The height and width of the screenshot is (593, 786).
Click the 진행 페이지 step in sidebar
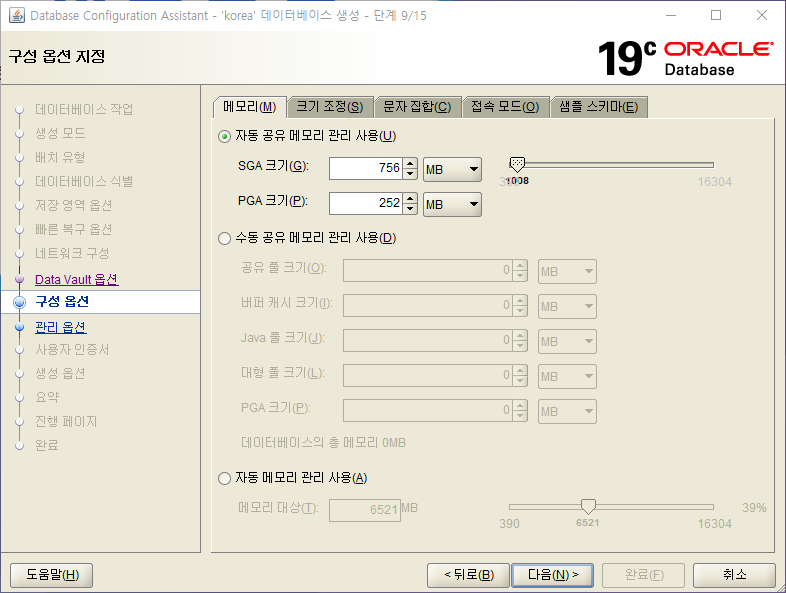point(66,422)
